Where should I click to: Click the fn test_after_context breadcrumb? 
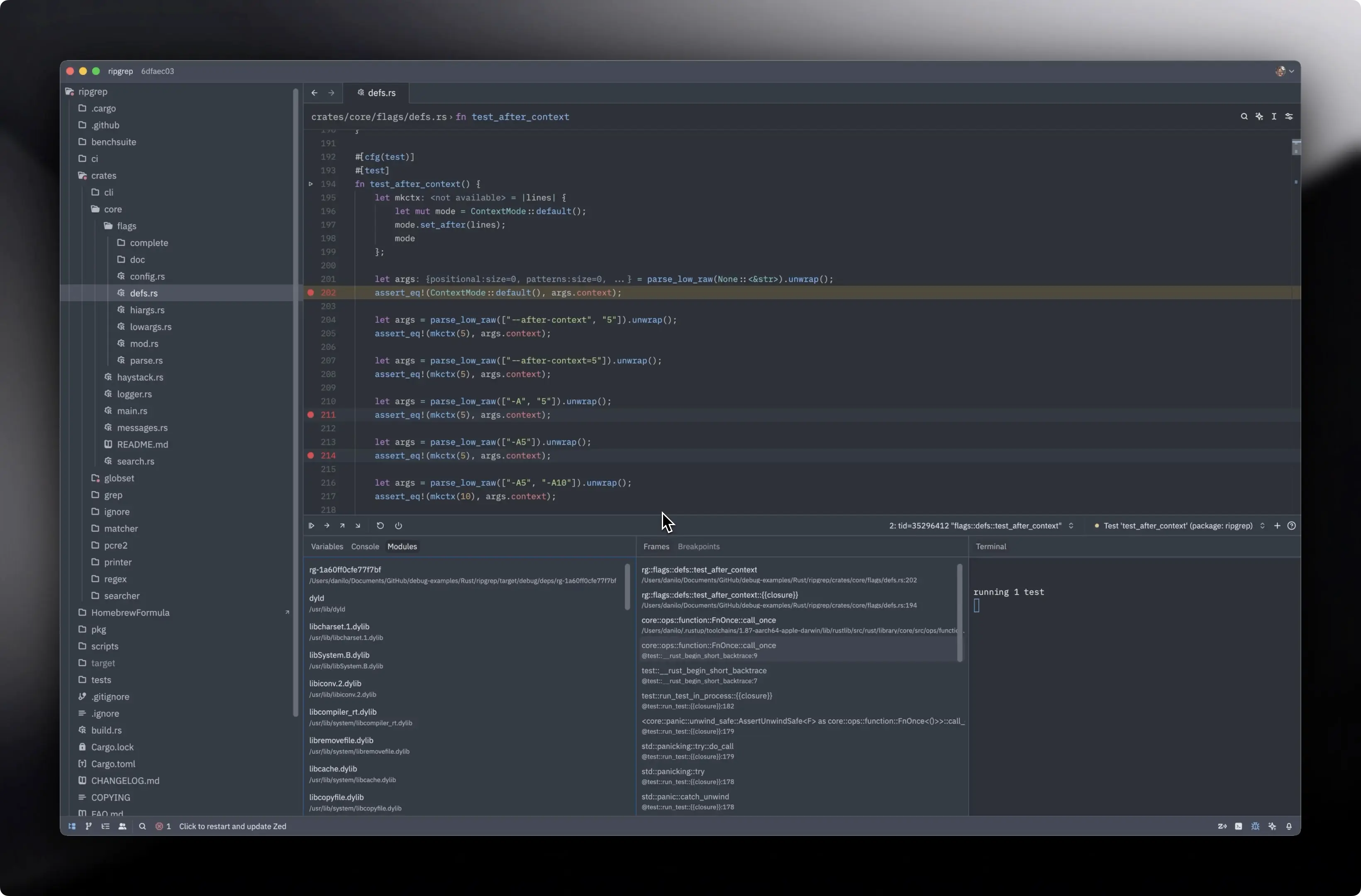click(x=512, y=117)
